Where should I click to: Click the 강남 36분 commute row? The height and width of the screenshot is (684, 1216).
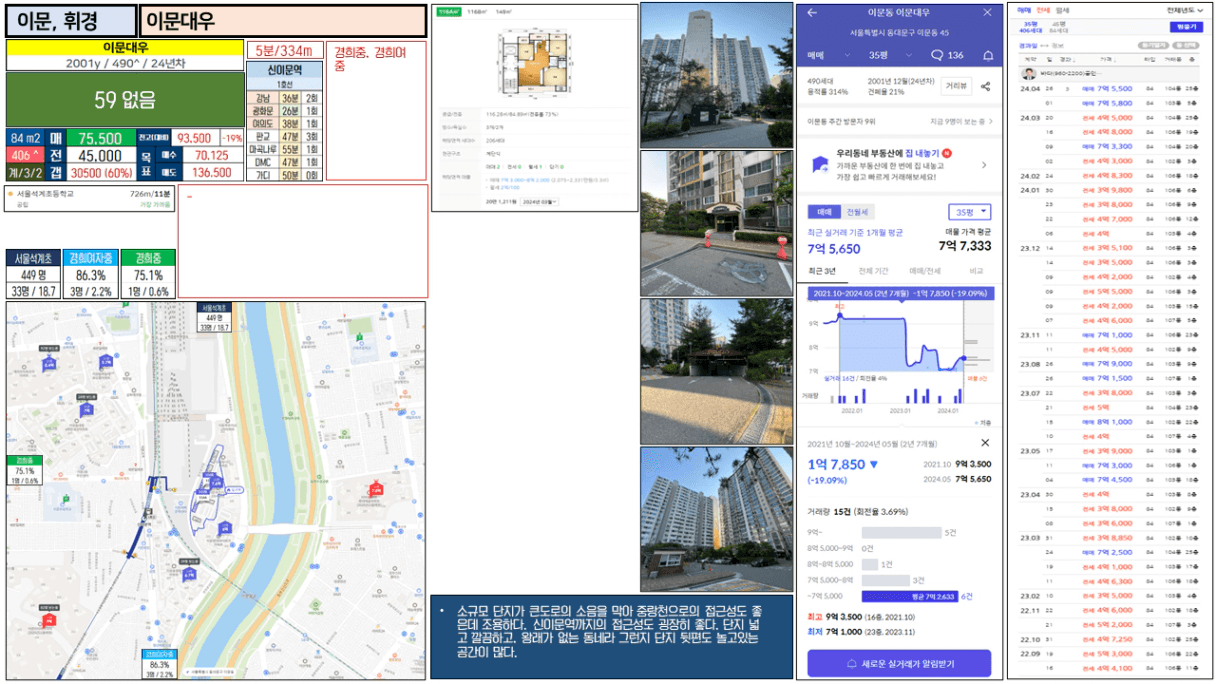point(285,98)
